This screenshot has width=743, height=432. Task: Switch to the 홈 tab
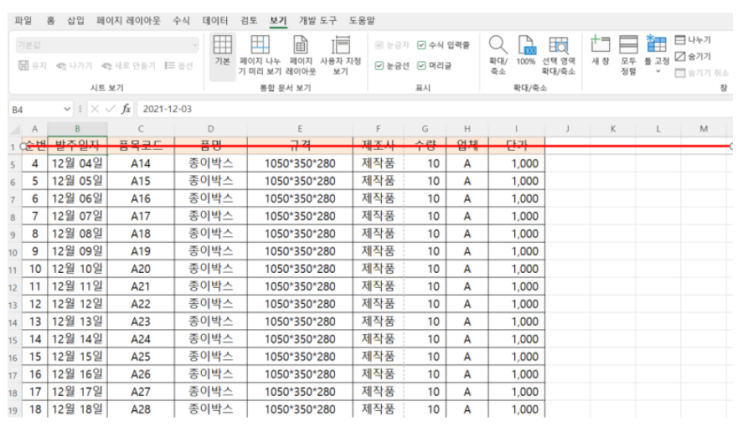51,20
